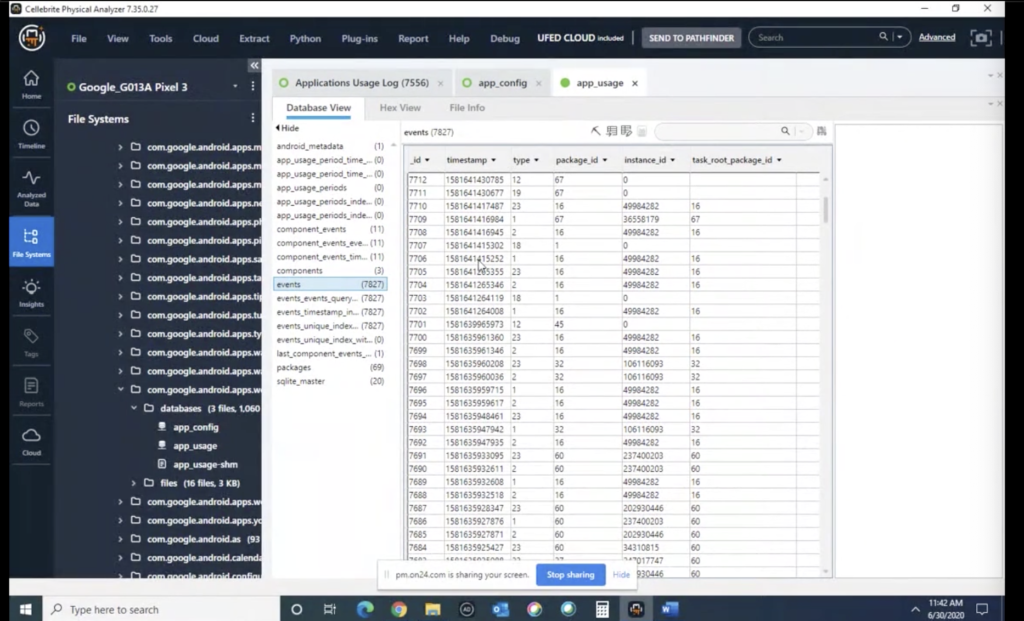Open the device selector dropdown arrow
This screenshot has width=1024, height=621.
tap(235, 86)
